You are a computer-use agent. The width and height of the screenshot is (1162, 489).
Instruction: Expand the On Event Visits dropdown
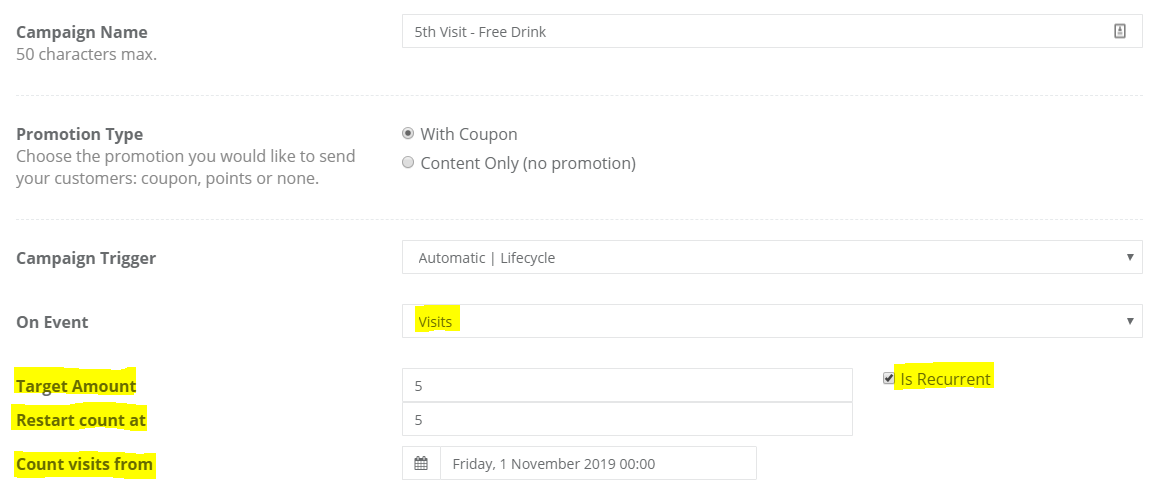point(772,321)
